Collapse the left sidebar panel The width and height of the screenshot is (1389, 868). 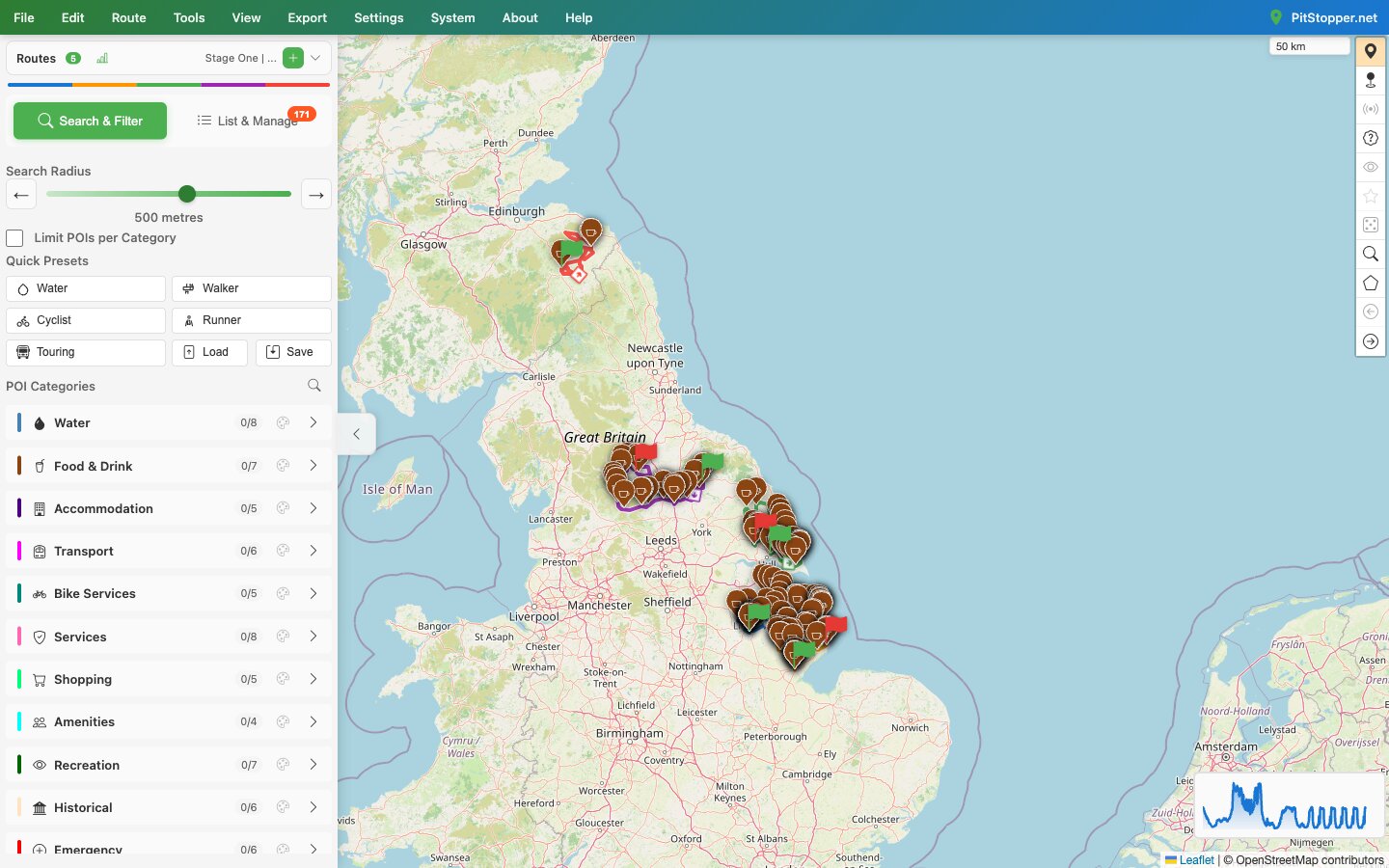pos(356,434)
